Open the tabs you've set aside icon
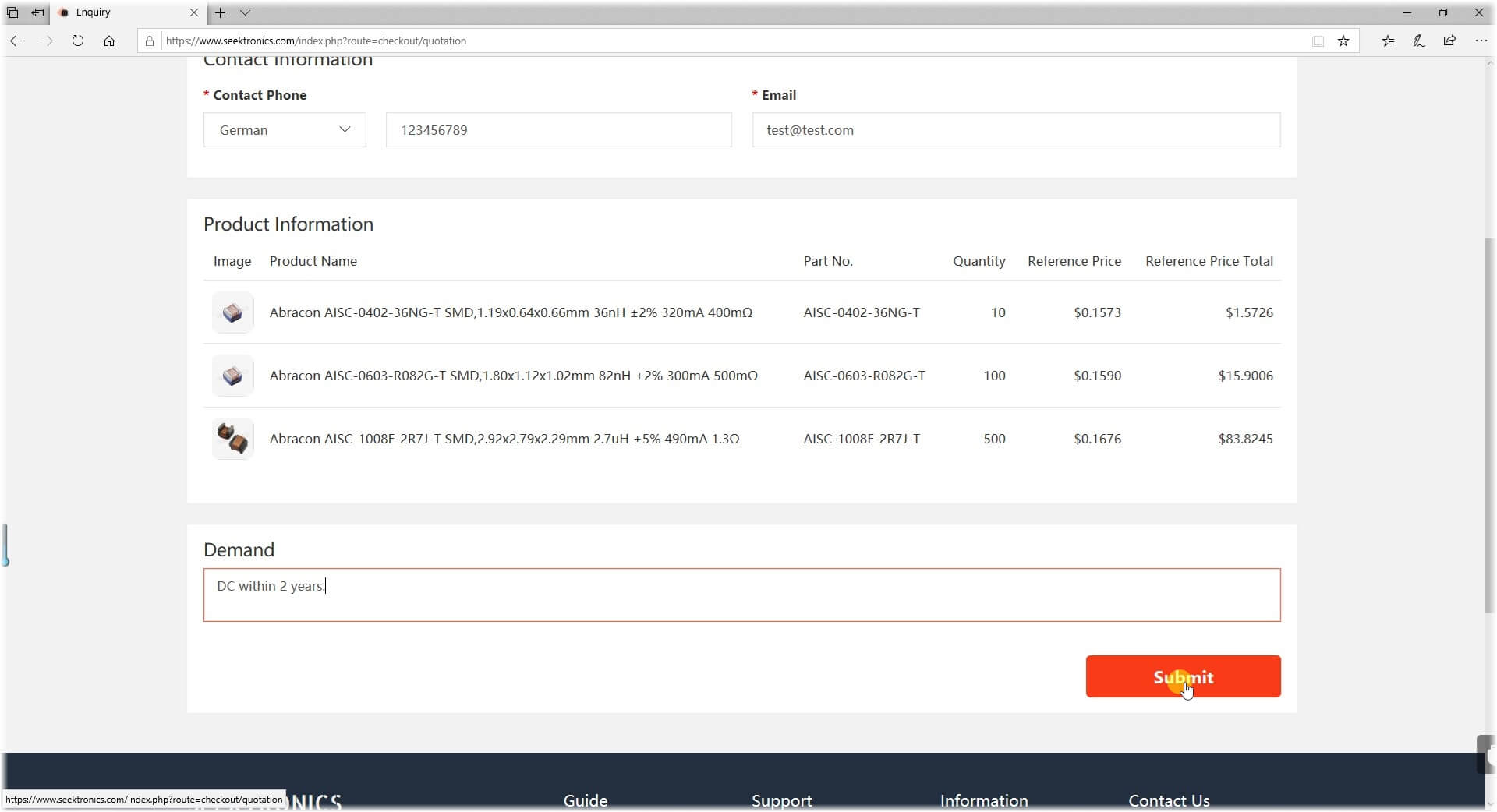This screenshot has height=812, width=1497. click(12, 12)
